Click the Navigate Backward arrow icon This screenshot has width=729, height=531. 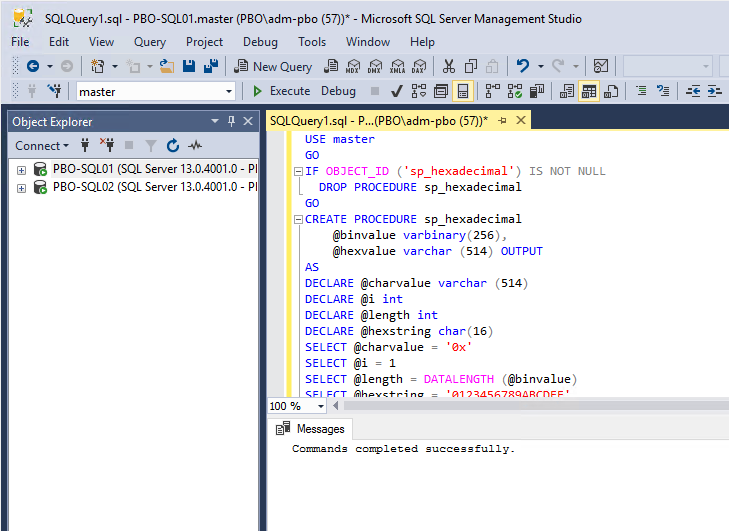click(x=33, y=66)
